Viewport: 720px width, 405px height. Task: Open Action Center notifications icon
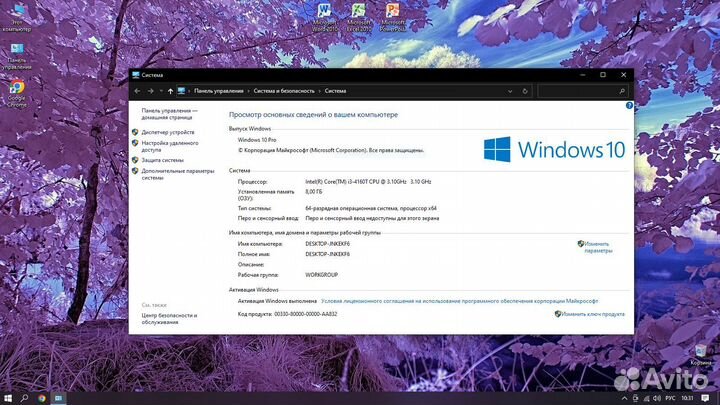tap(705, 398)
